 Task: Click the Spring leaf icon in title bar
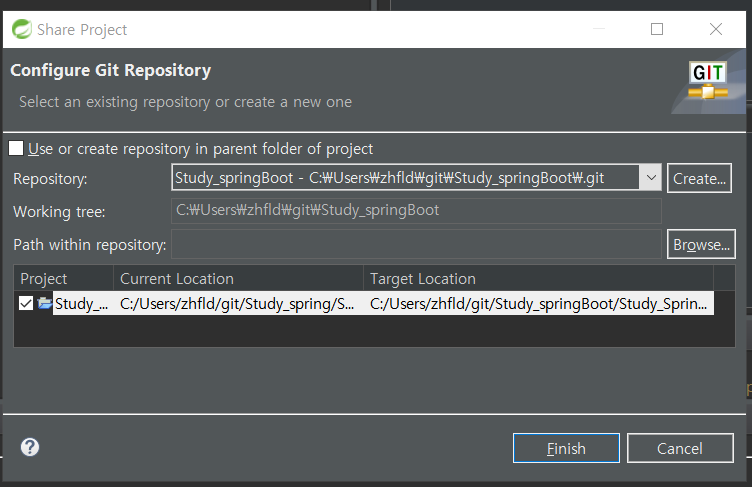(22, 29)
